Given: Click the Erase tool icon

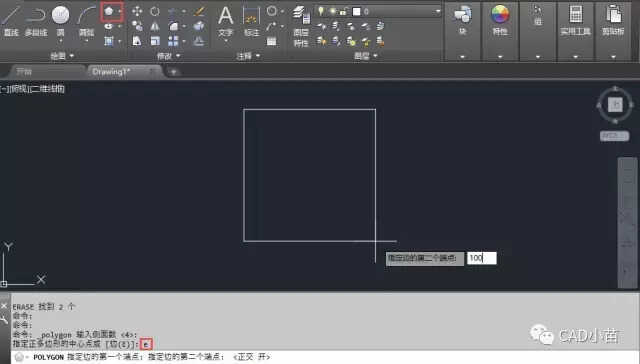Looking at the screenshot, I should coord(199,11).
